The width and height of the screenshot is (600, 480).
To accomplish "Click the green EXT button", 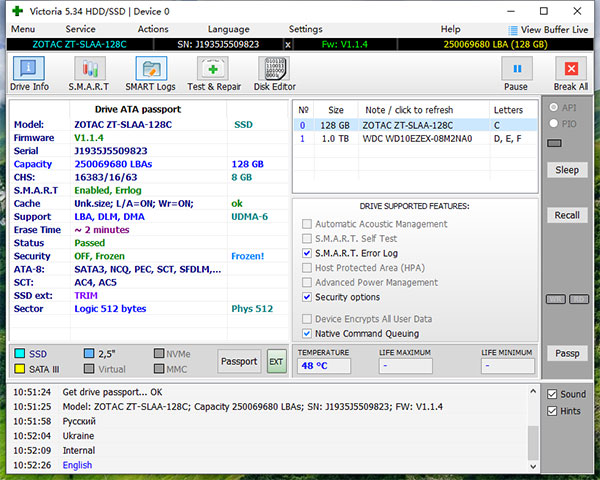I will [276, 362].
